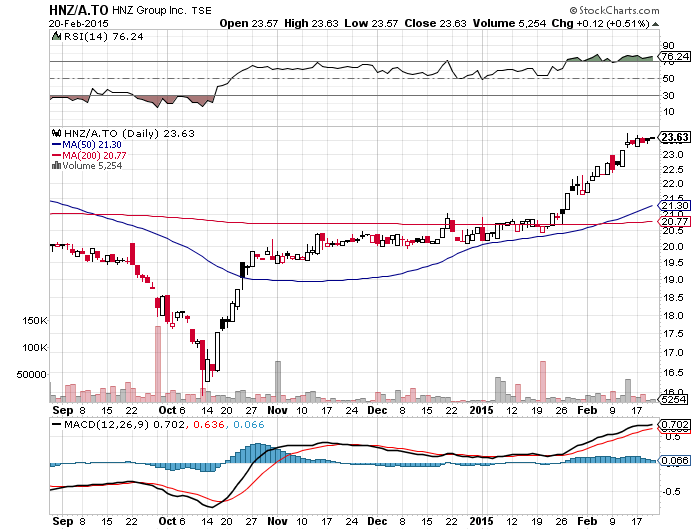Click the RSI(14) 76.24 label
700x530 pixels.
[103, 37]
